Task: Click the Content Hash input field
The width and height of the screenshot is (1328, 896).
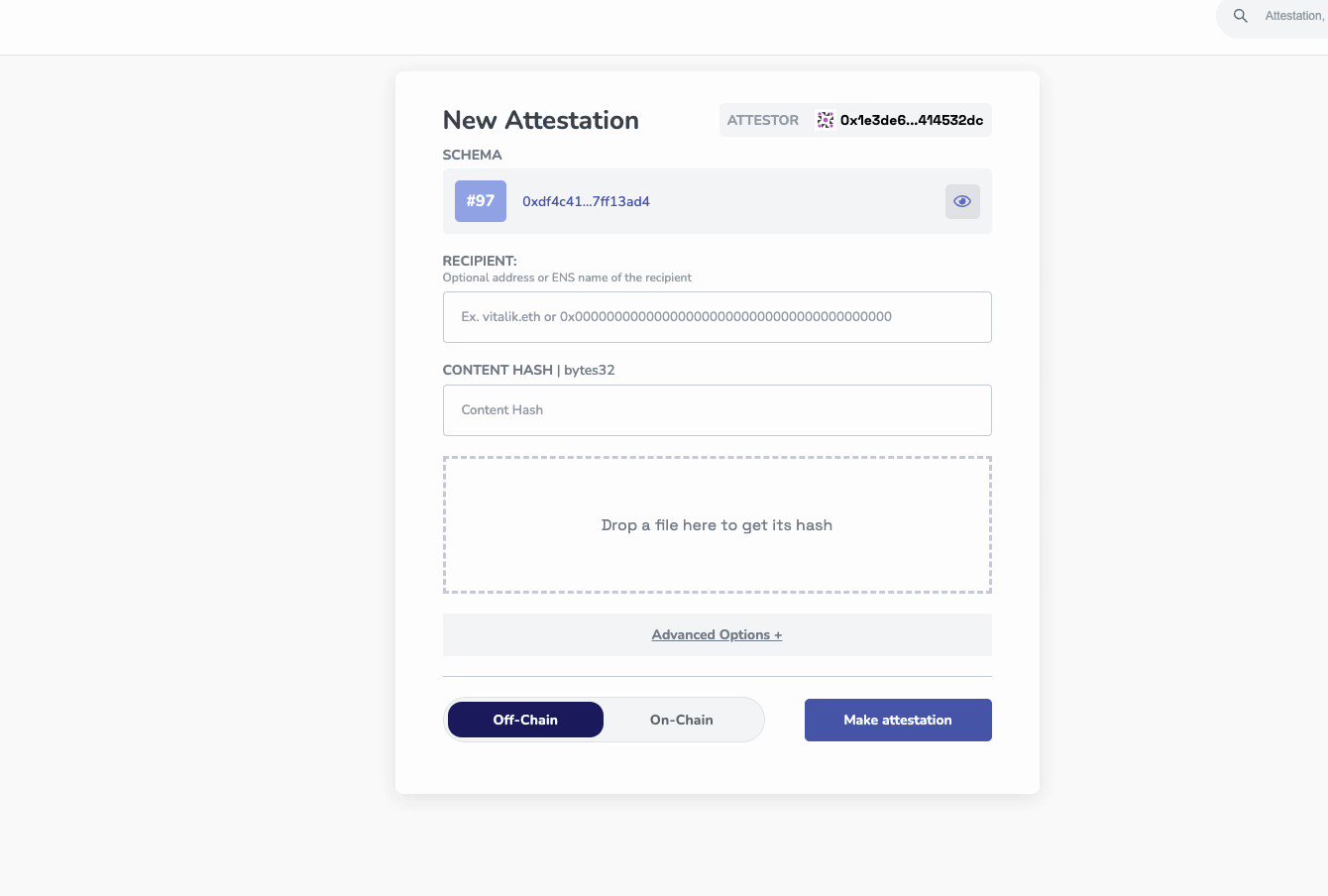Action: [x=717, y=409]
